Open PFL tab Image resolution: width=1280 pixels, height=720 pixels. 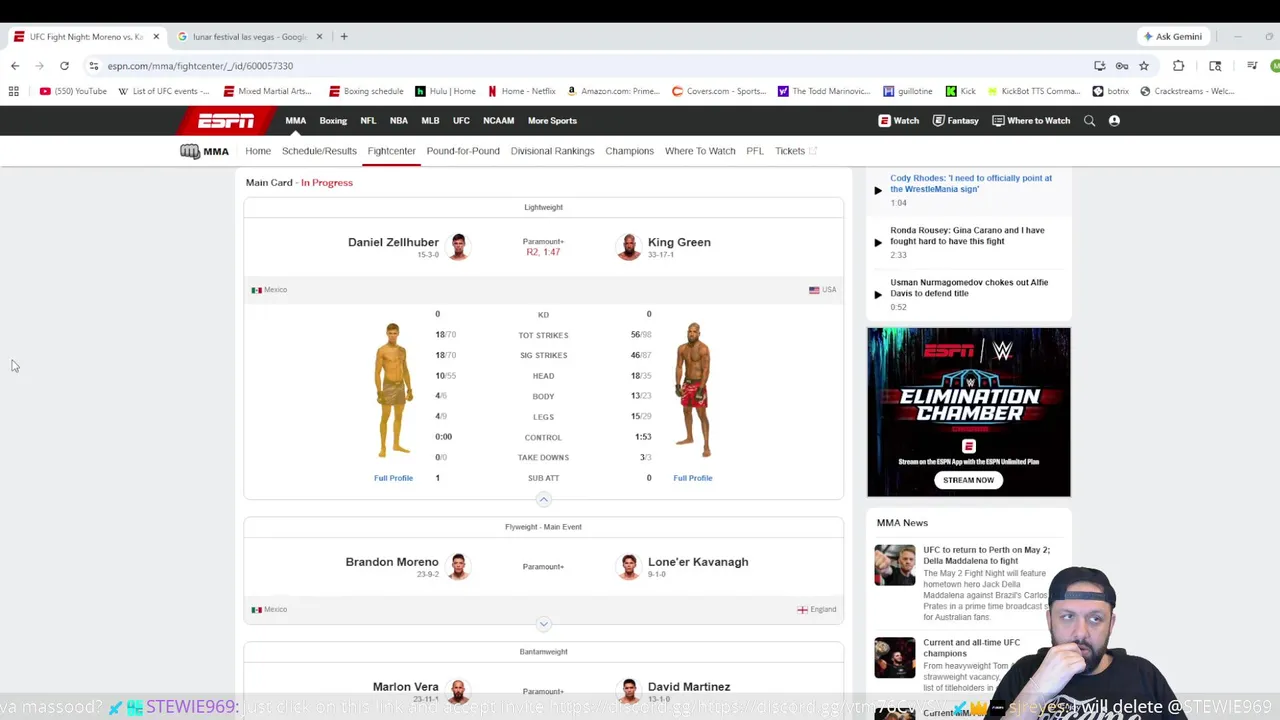(755, 151)
